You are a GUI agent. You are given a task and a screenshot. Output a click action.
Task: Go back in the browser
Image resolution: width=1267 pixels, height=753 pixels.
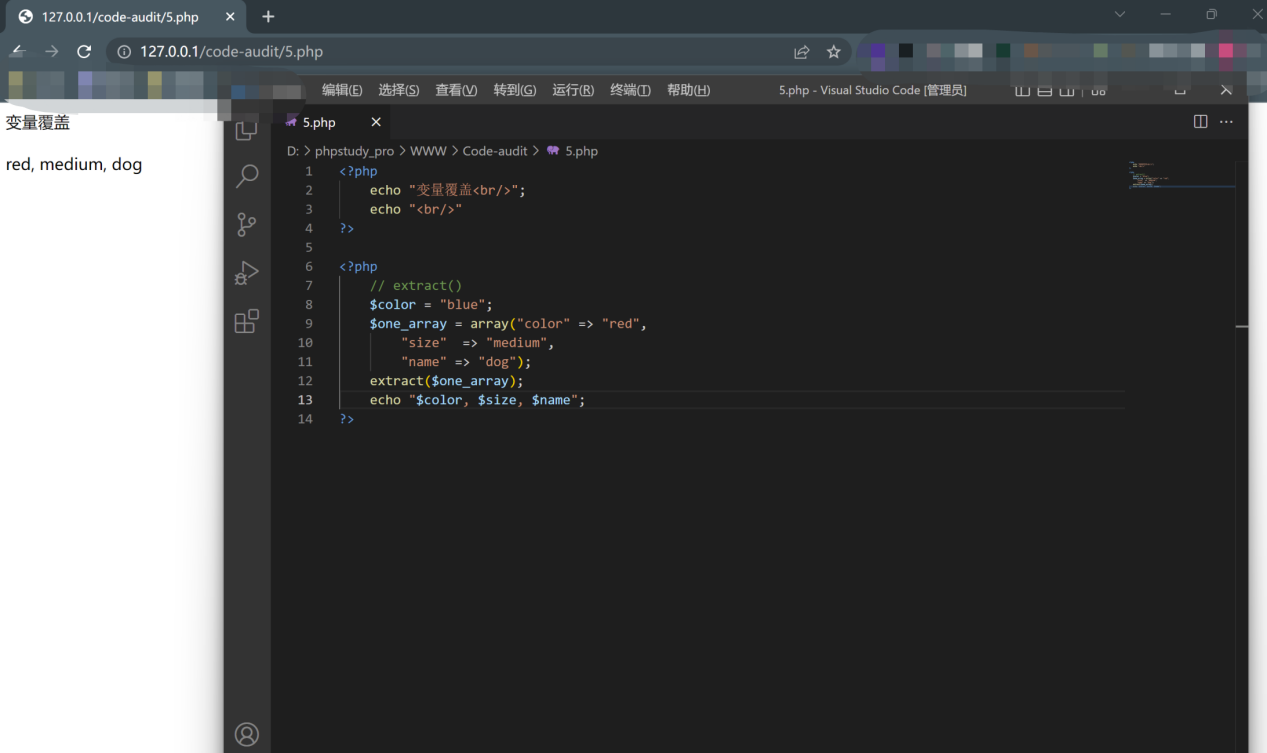point(17,52)
